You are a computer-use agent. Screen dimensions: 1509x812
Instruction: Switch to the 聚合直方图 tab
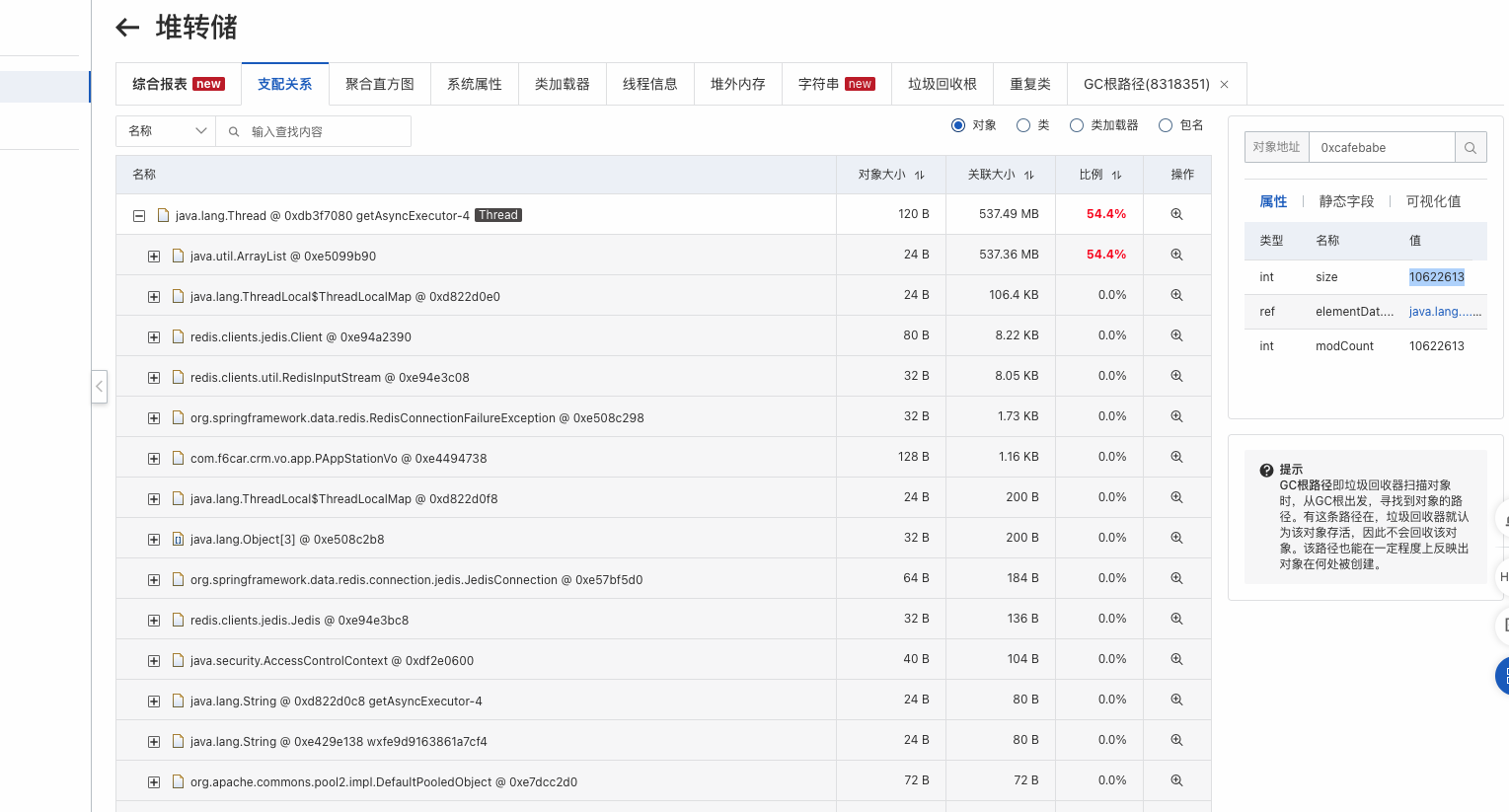click(380, 84)
